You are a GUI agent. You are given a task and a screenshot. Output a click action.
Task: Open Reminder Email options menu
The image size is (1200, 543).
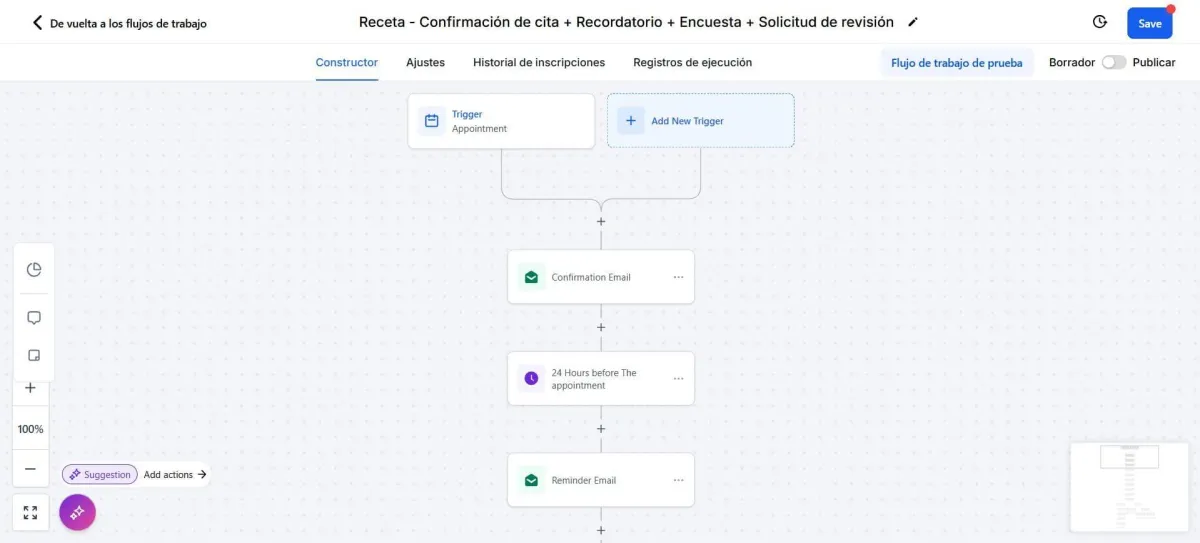click(678, 480)
